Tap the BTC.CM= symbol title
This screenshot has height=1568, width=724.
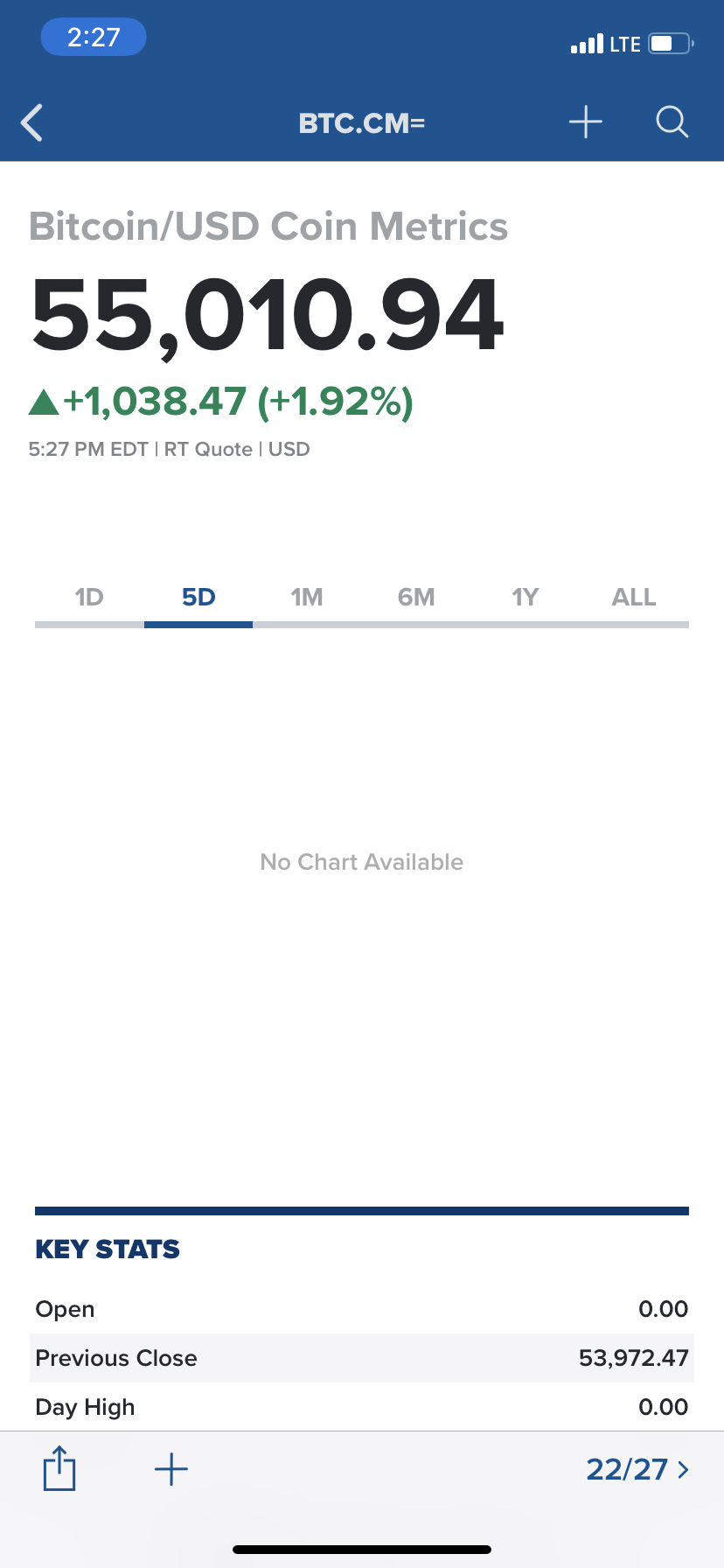(362, 123)
